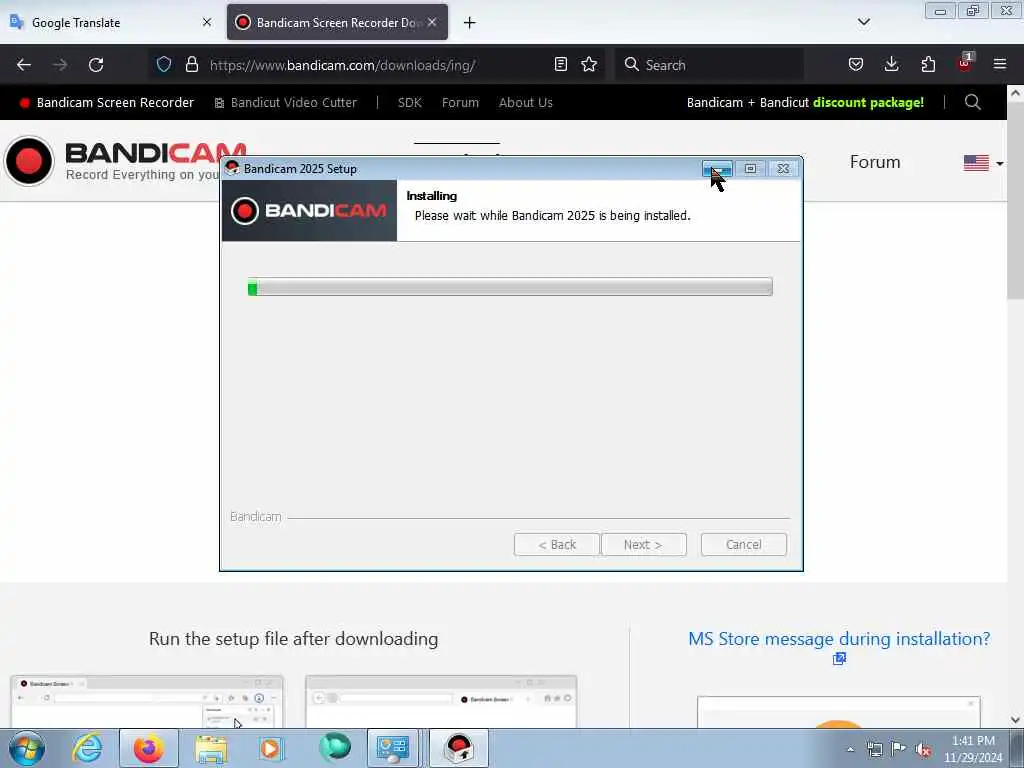Click the muted volume tray icon
This screenshot has height=768, width=1024.
(x=923, y=750)
